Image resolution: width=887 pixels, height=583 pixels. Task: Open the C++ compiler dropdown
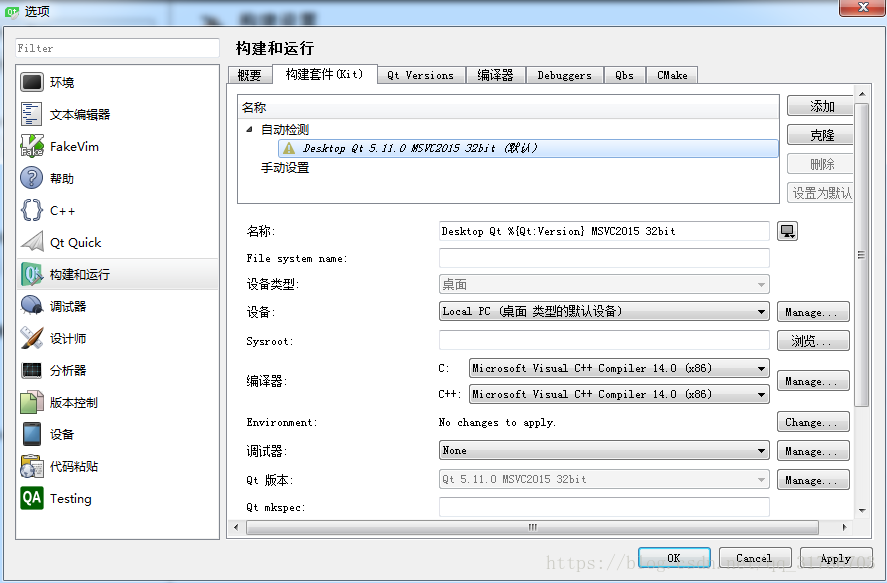(x=619, y=394)
